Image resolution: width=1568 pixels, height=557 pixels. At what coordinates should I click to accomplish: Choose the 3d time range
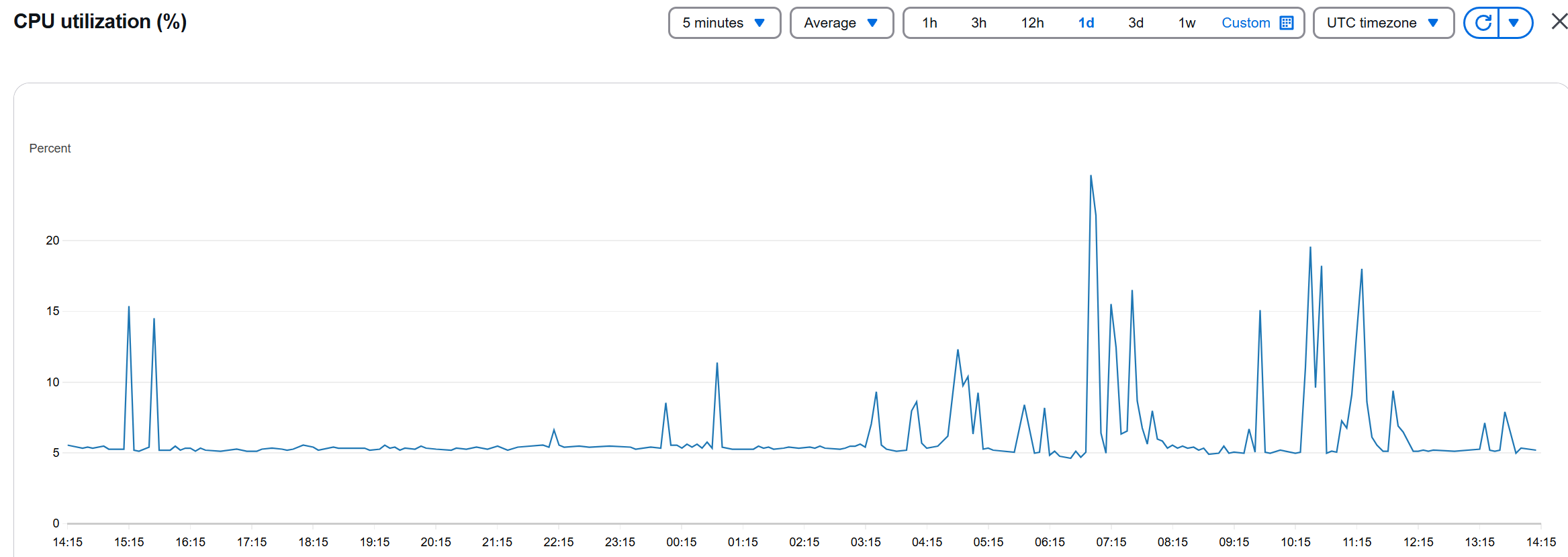click(1136, 23)
